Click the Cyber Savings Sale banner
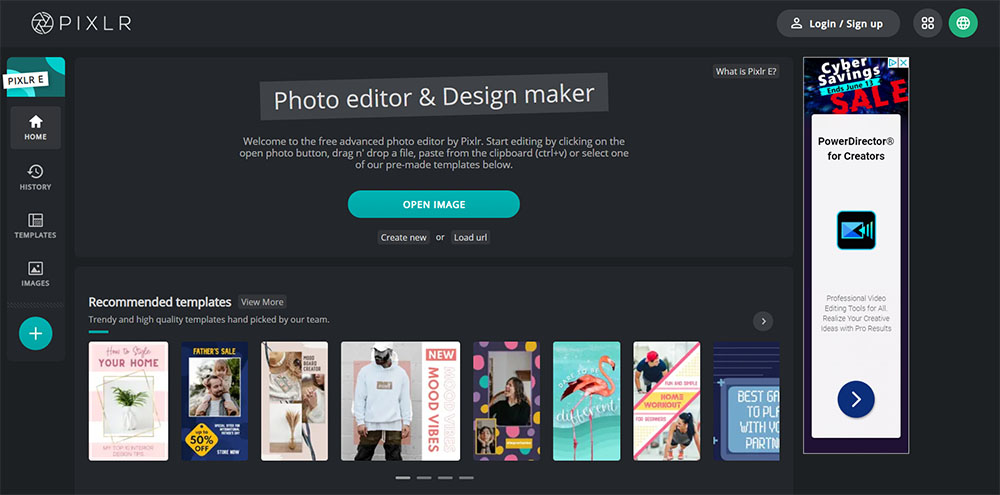 [x=856, y=85]
